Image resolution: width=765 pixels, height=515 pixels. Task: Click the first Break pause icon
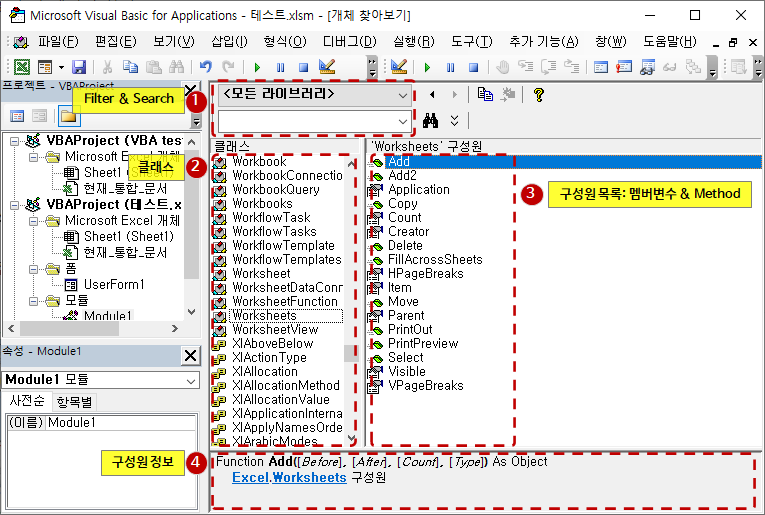pyautogui.click(x=281, y=67)
